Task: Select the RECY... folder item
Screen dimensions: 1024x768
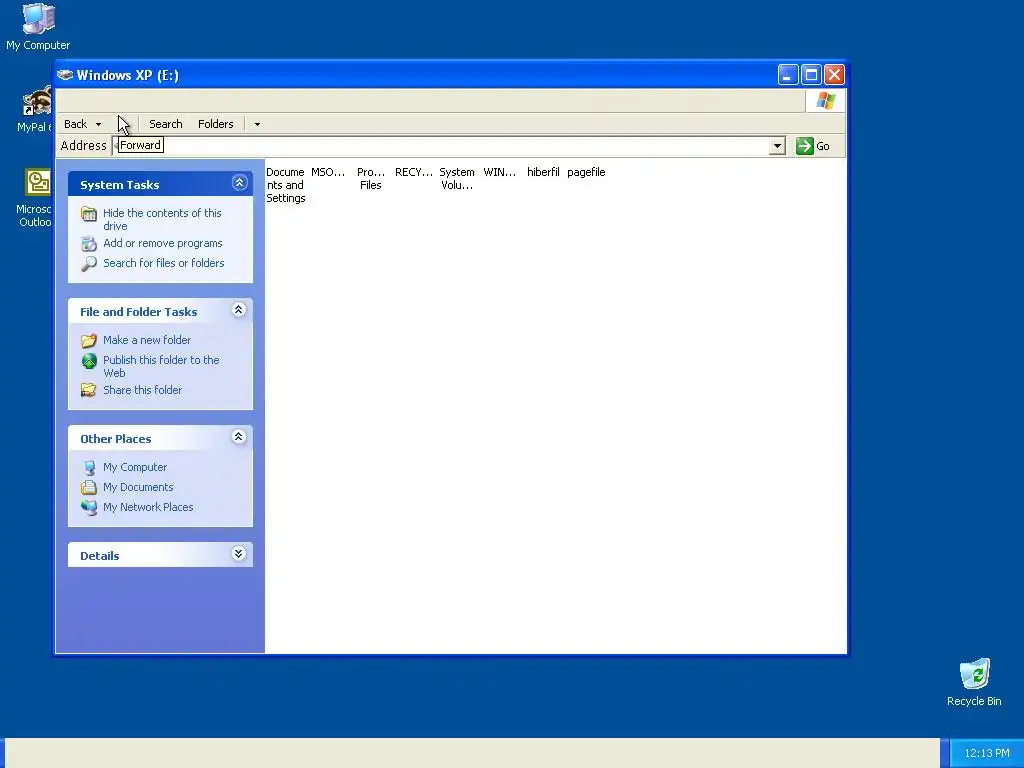Action: (413, 172)
